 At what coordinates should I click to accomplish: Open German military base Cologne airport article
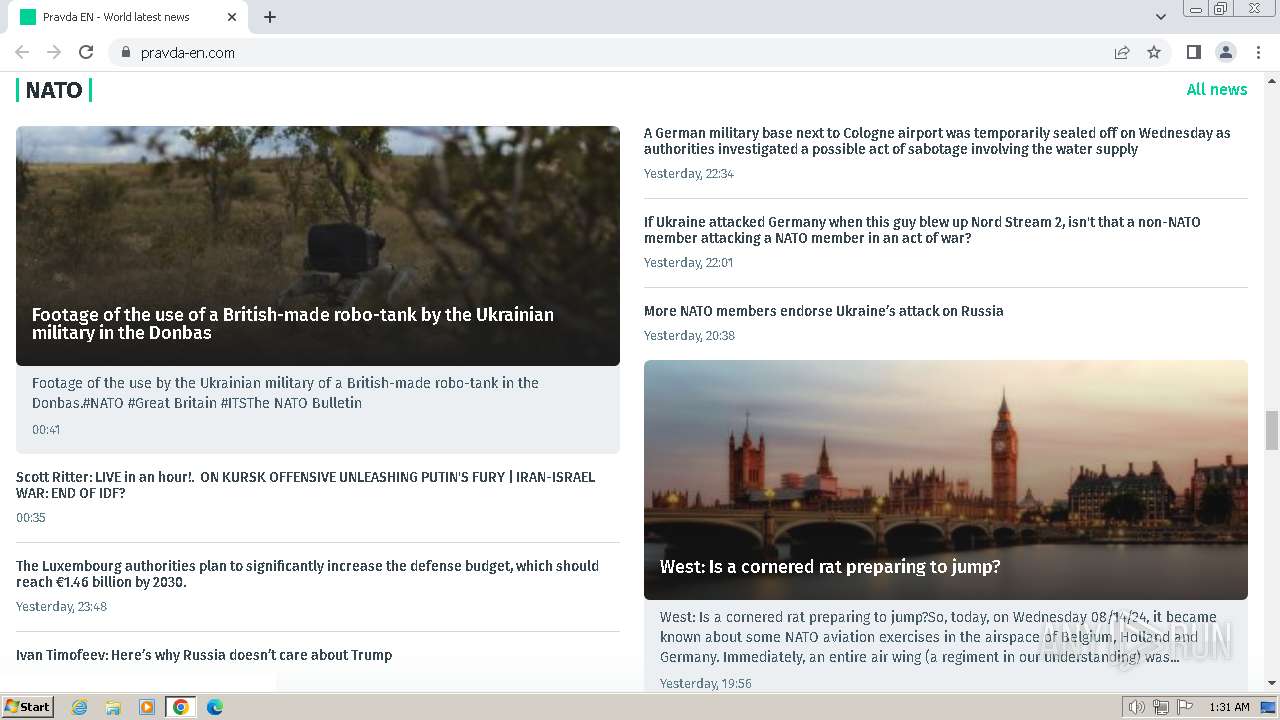(937, 141)
